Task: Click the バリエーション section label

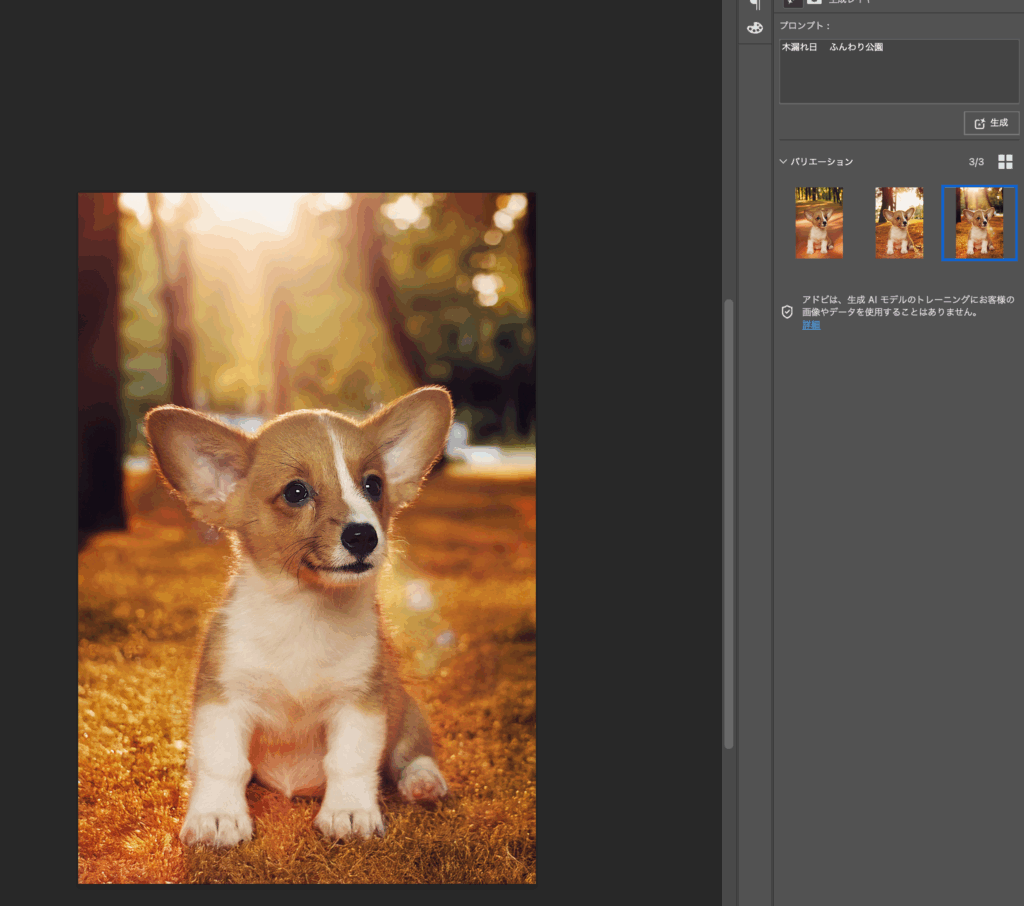Action: tap(822, 162)
